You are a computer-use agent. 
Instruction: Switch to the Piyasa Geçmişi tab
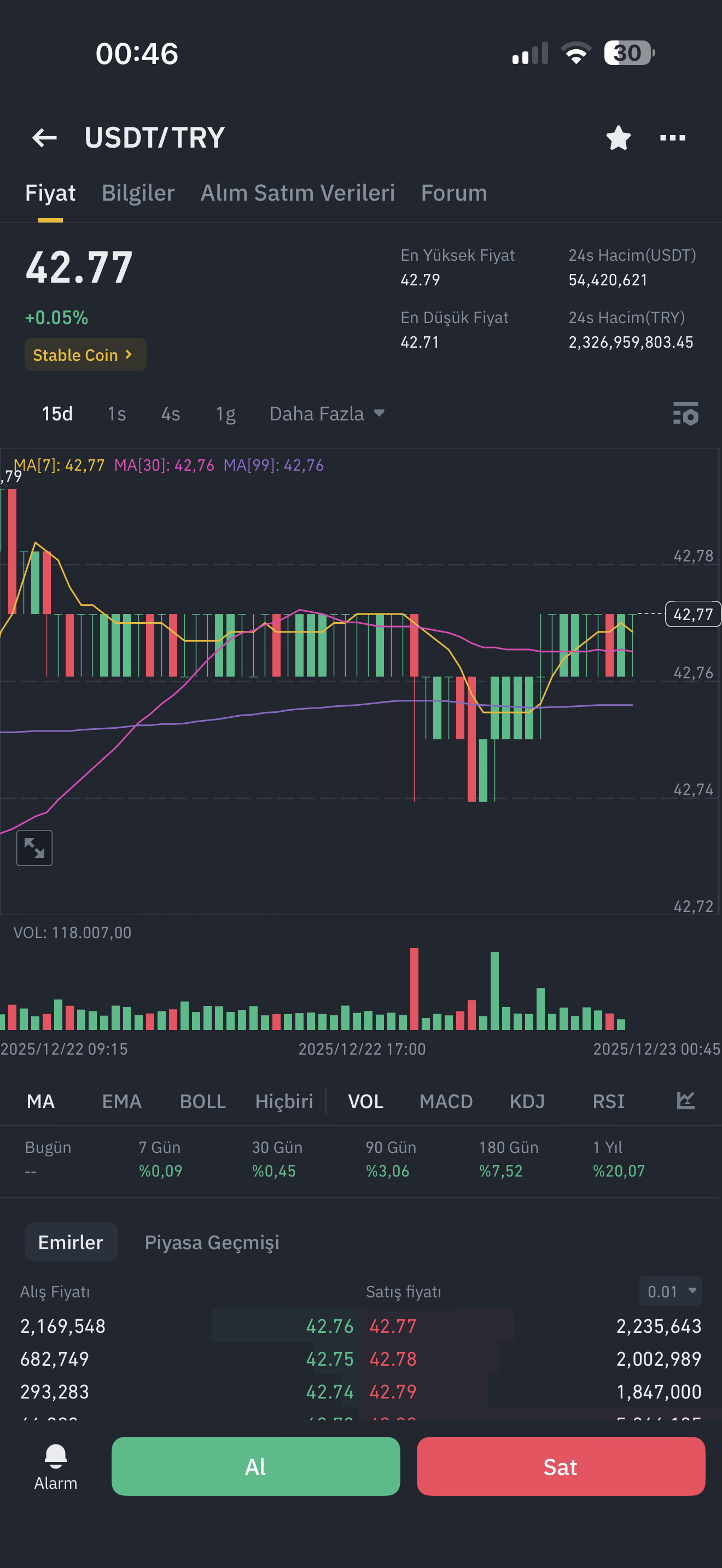pos(212,1242)
